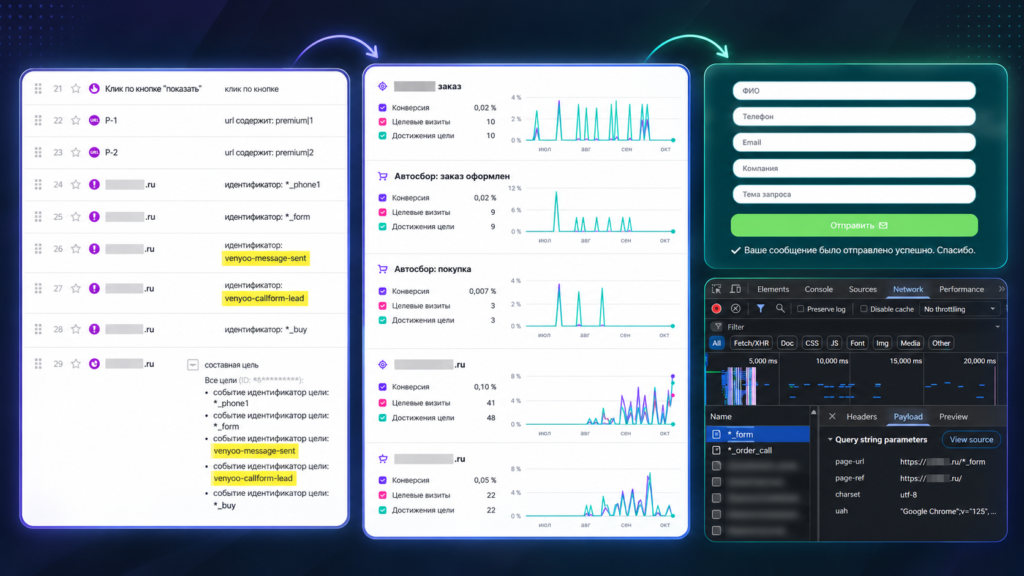This screenshot has width=1024, height=576.
Task: Star goal number 21 as favorite
Action: click(76, 88)
